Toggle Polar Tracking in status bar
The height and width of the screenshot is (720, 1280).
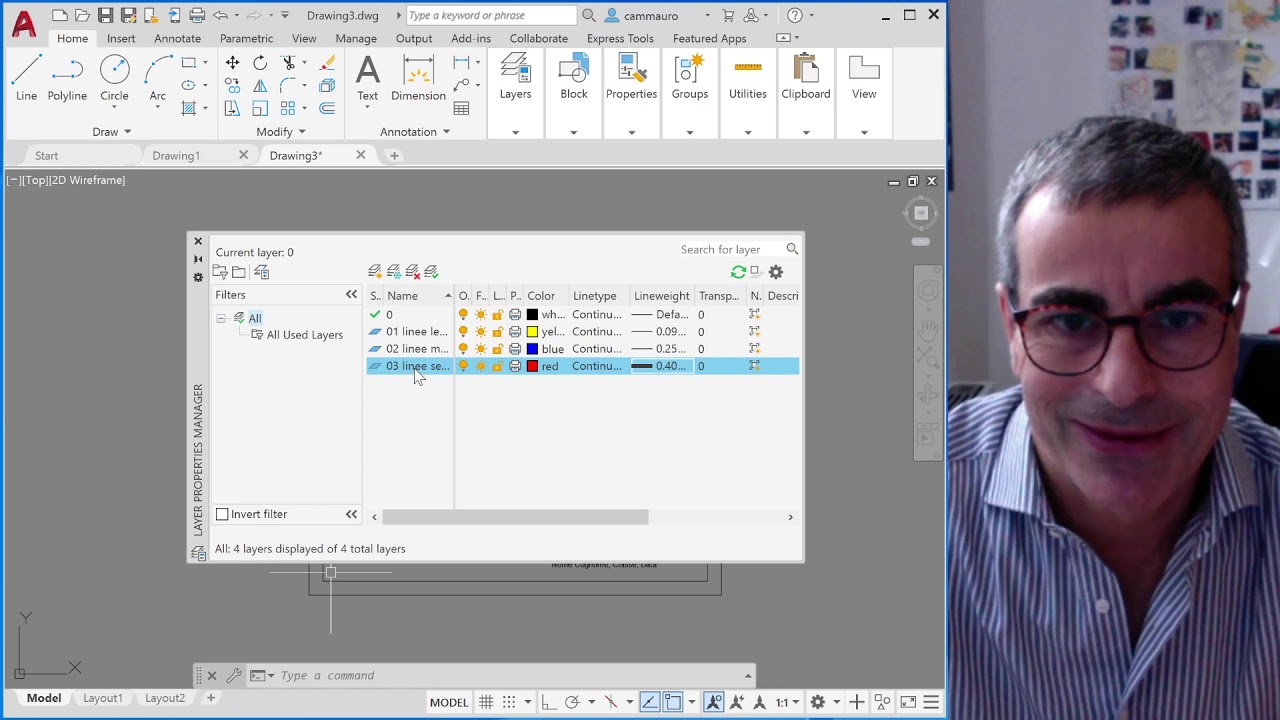tap(572, 702)
